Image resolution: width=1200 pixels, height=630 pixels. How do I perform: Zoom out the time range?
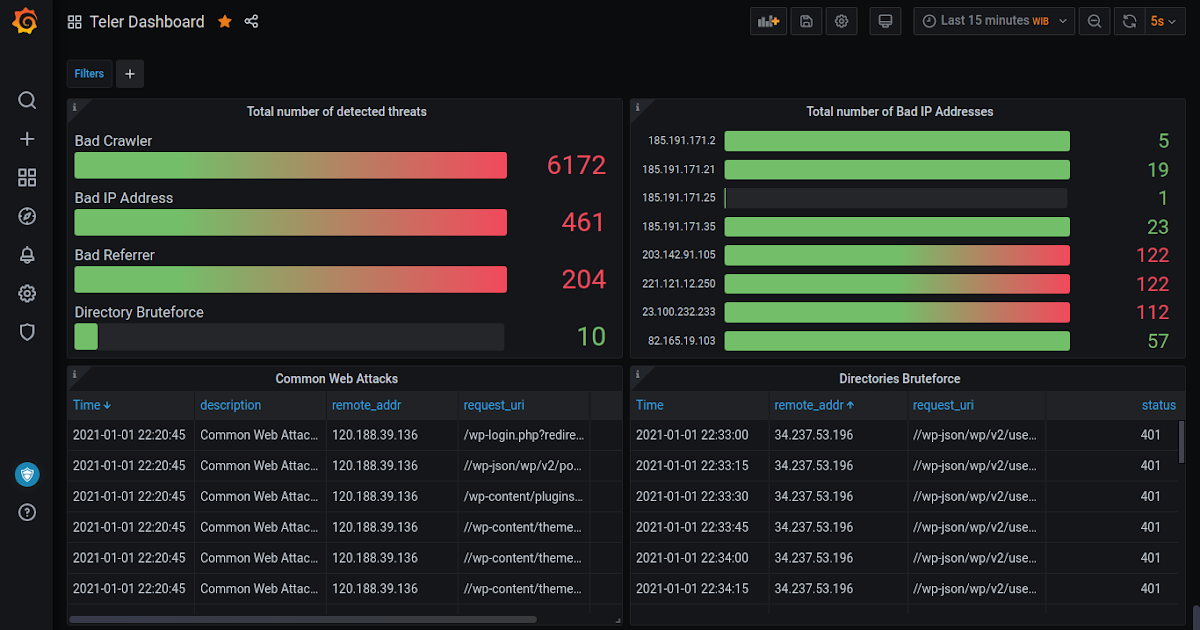coord(1095,21)
